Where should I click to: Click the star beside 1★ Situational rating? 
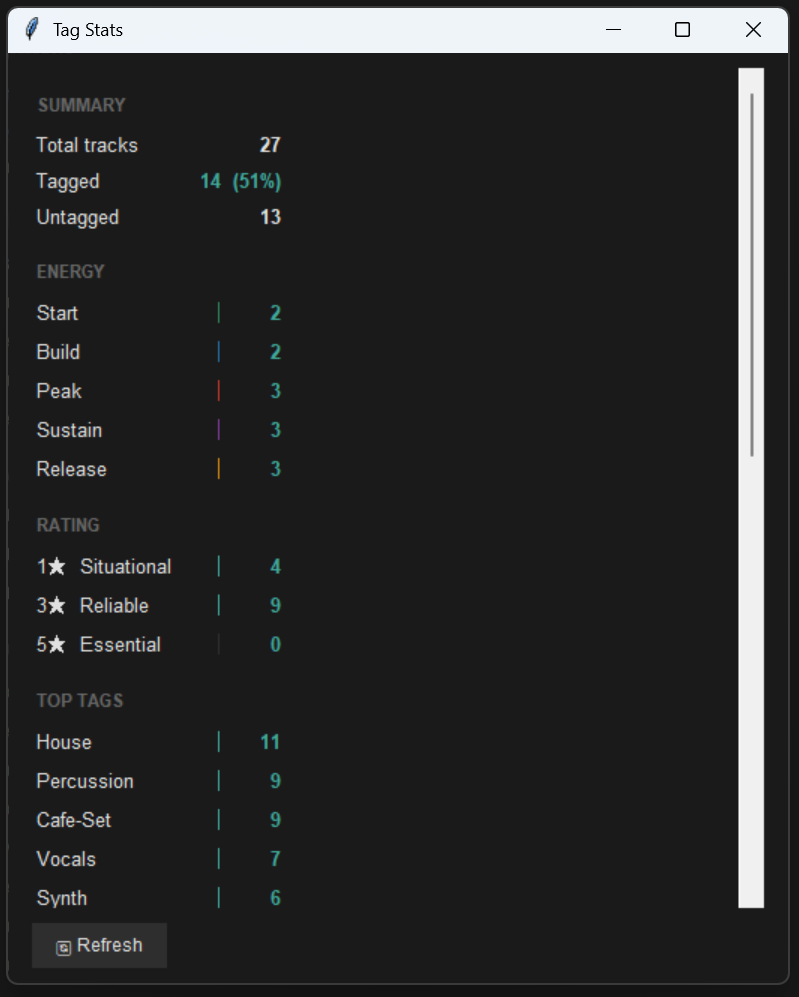coord(57,566)
